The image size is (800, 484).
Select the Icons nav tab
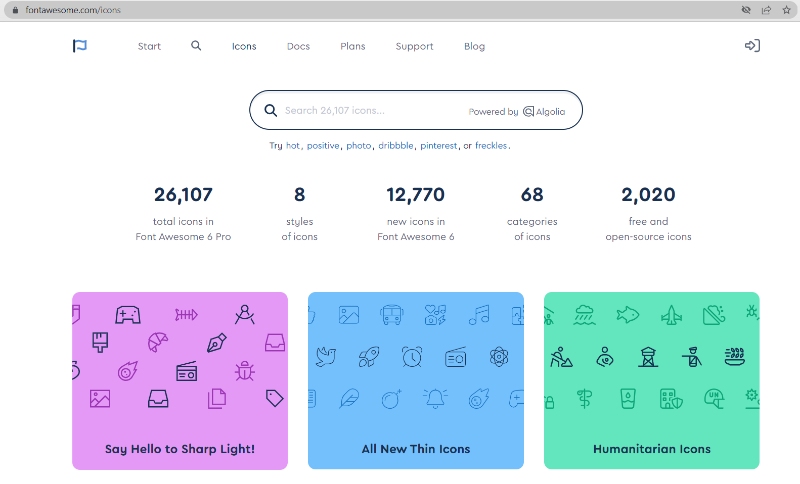pyautogui.click(x=244, y=46)
